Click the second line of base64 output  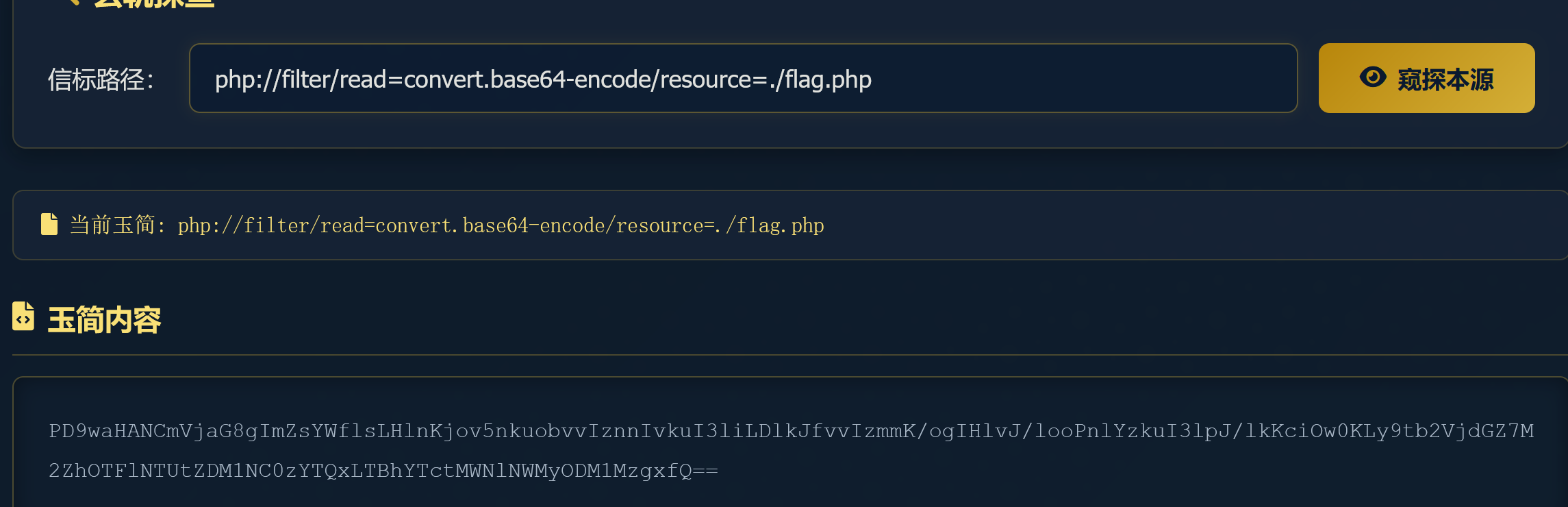[x=383, y=471]
